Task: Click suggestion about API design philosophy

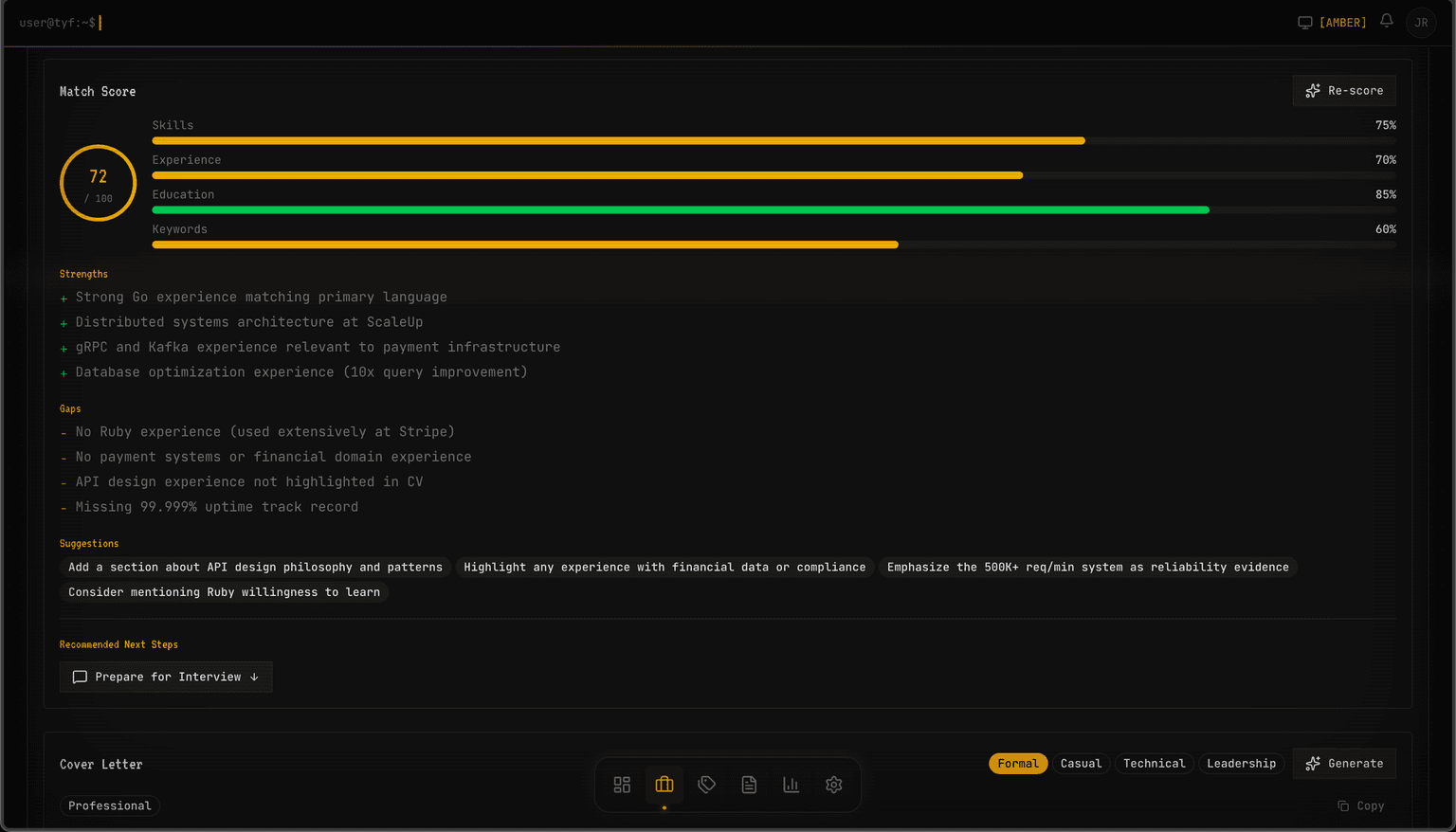Action: tap(255, 567)
